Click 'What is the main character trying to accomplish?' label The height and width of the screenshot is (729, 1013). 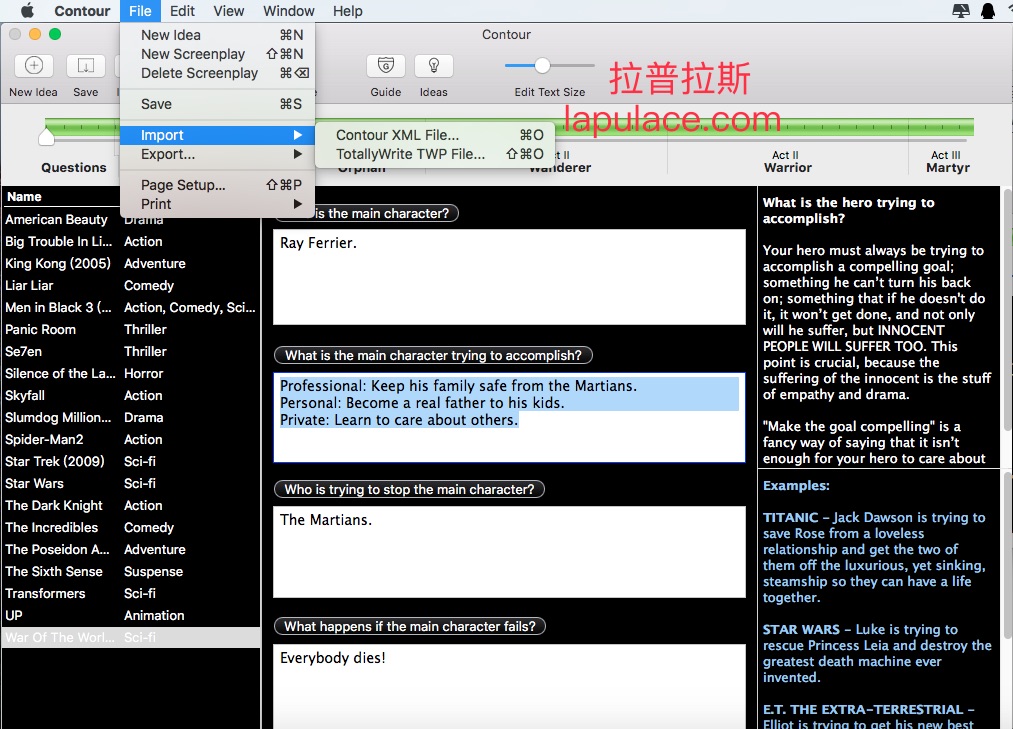coord(433,355)
